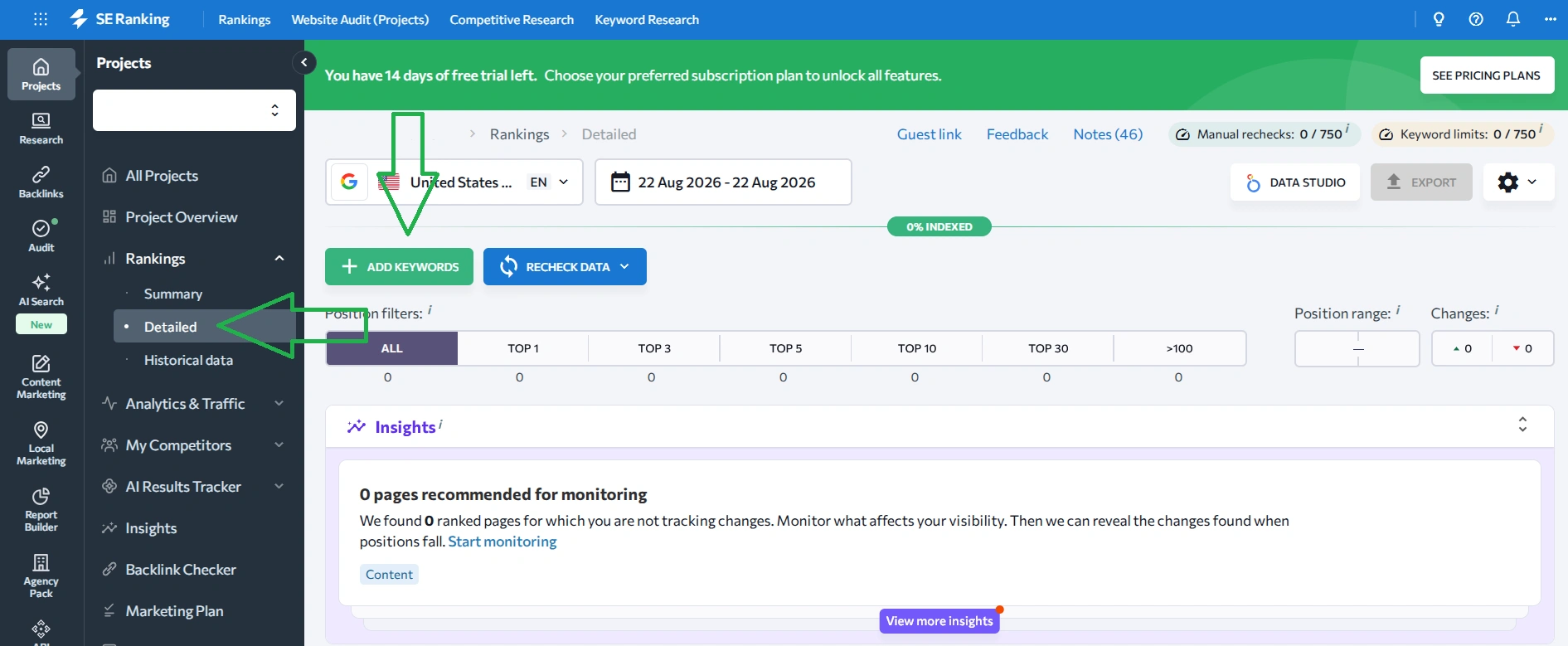Click the Export button
This screenshot has width=1568, height=646.
pyautogui.click(x=1421, y=182)
